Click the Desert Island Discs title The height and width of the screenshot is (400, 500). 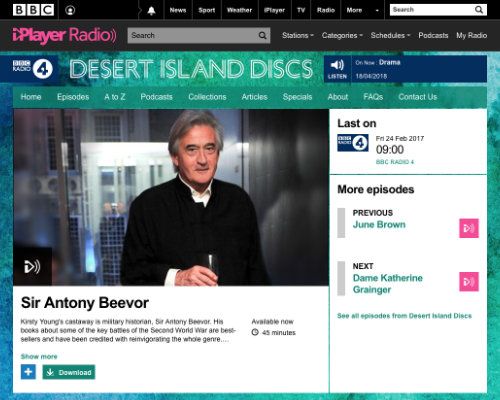click(191, 69)
